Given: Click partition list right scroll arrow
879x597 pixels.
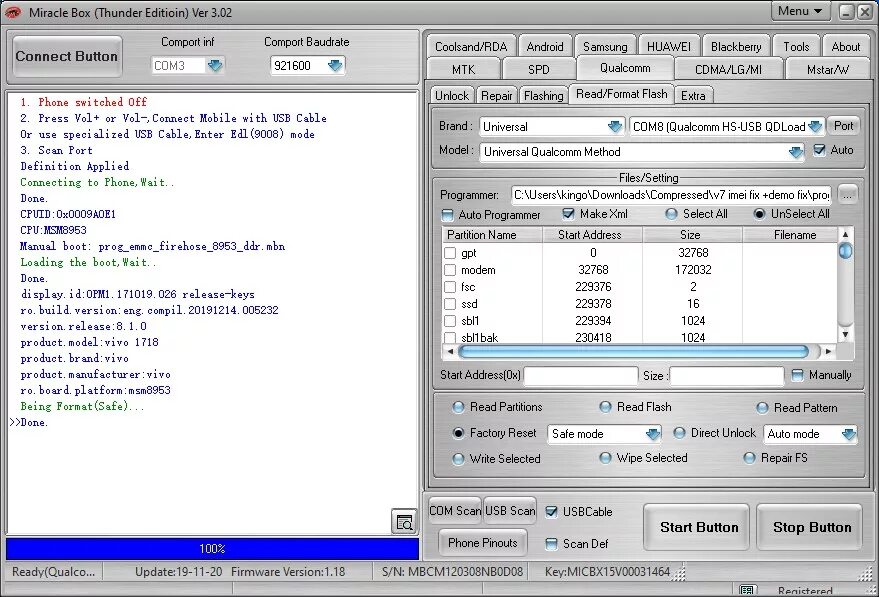Looking at the screenshot, I should [827, 351].
